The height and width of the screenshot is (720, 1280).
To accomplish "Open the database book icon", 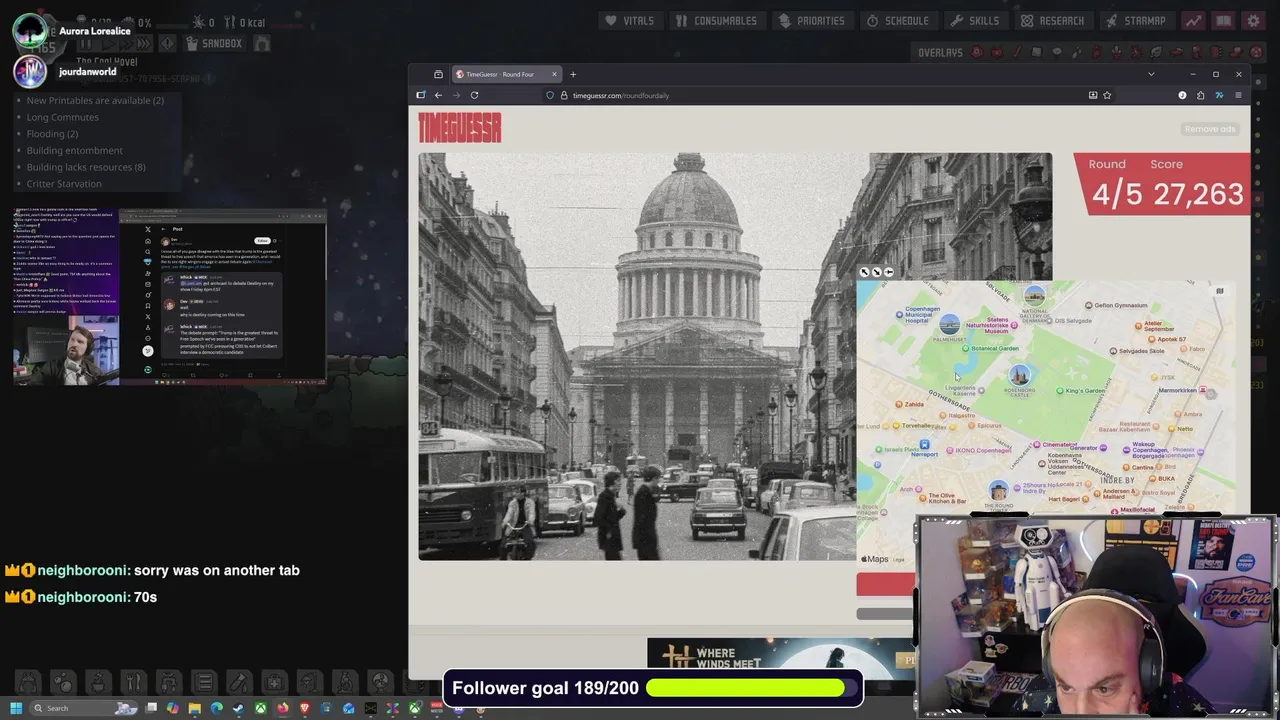I will 1223,20.
